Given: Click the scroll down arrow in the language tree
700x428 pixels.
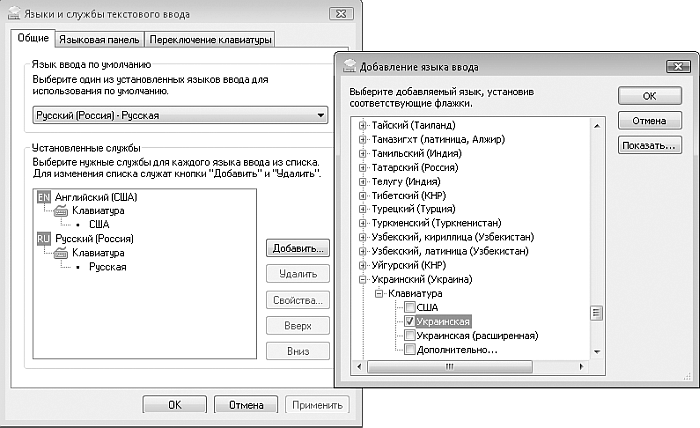Looking at the screenshot, I should point(596,352).
